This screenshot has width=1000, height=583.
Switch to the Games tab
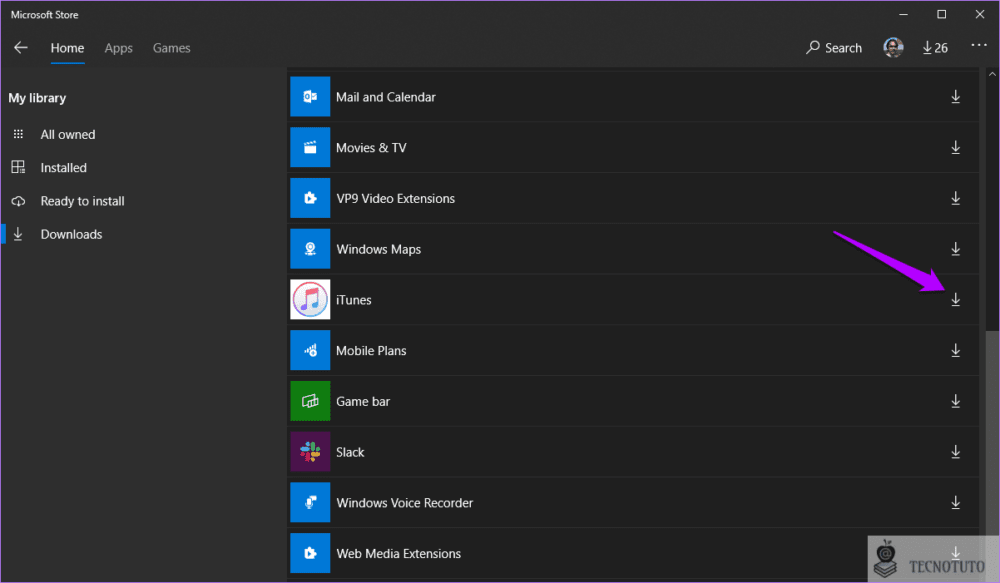[x=172, y=48]
